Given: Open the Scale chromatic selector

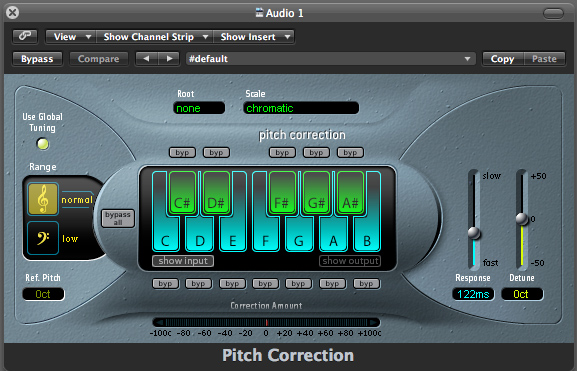Looking at the screenshot, I should tap(301, 108).
